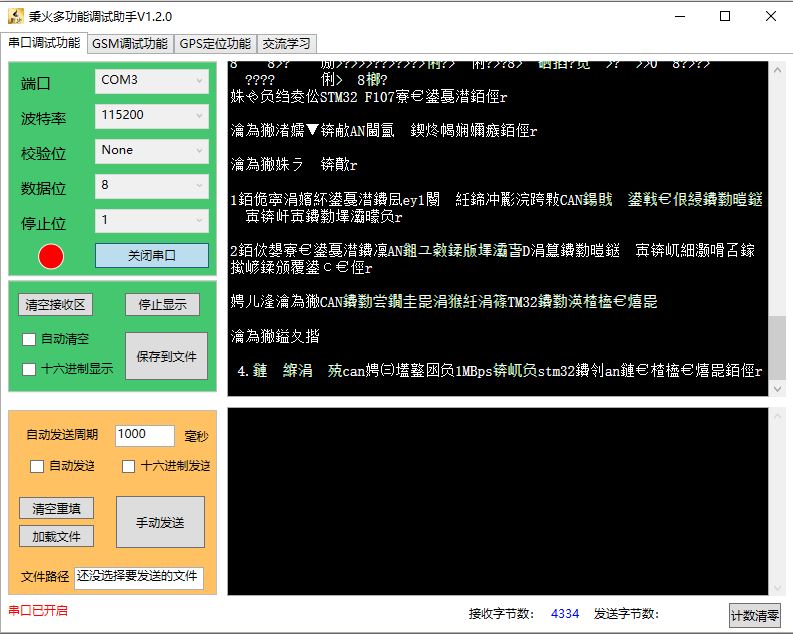Click the app logo icon in title bar
793x634 pixels.
coord(15,16)
